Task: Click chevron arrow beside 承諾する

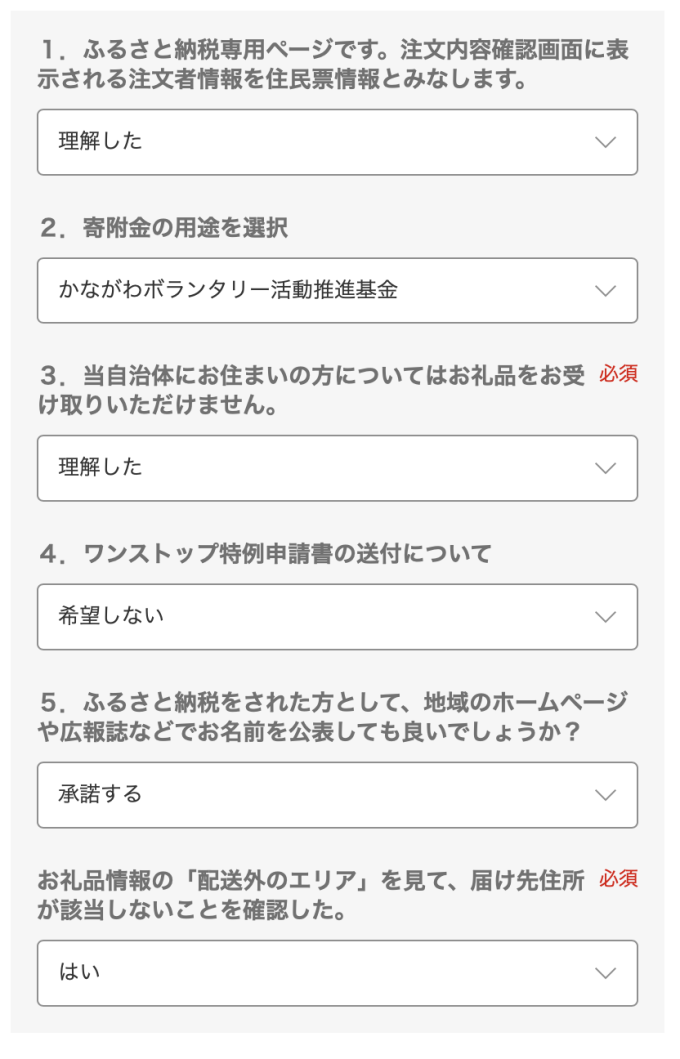Action: tap(605, 795)
